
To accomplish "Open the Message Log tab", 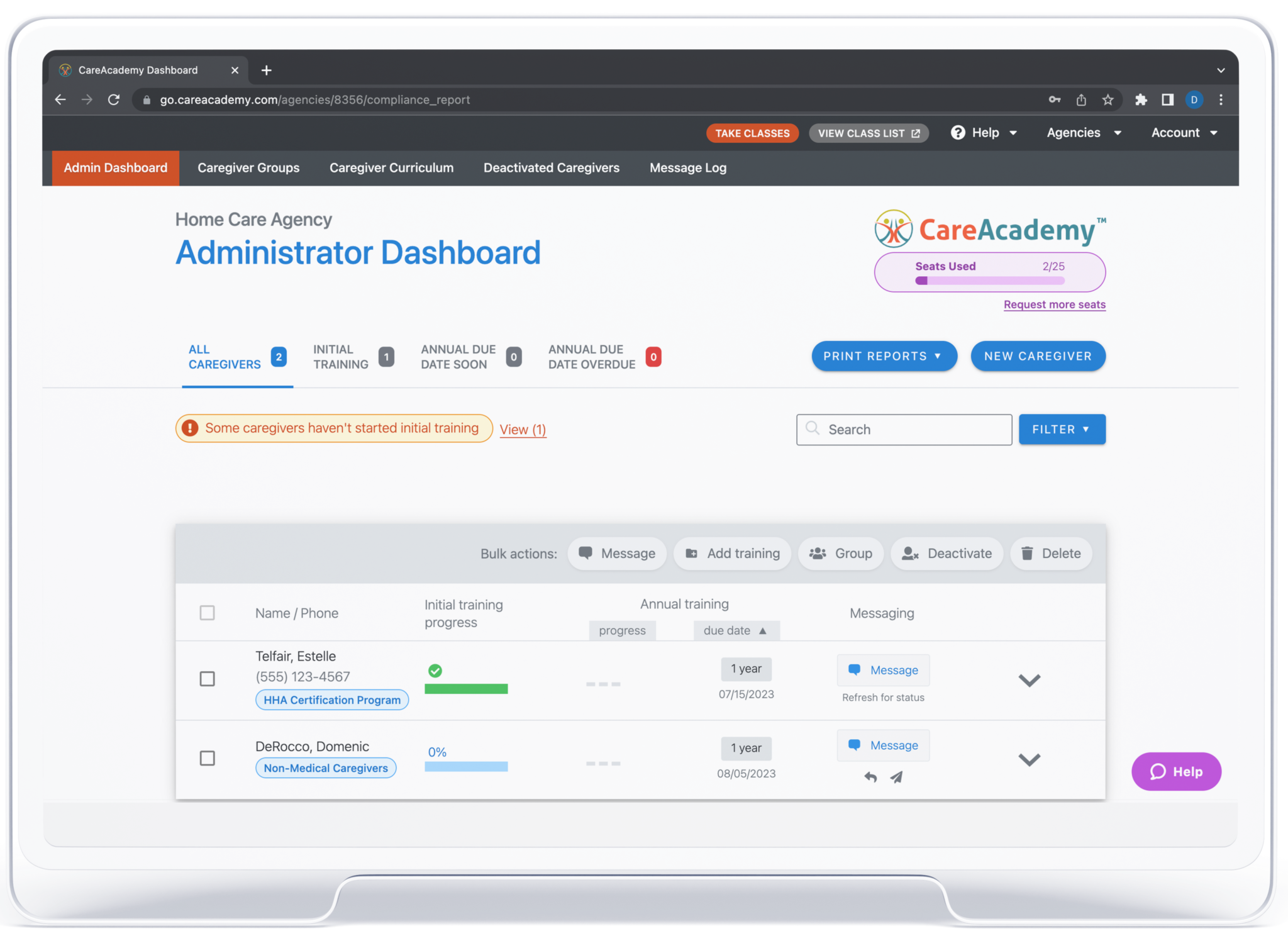I will click(x=687, y=167).
